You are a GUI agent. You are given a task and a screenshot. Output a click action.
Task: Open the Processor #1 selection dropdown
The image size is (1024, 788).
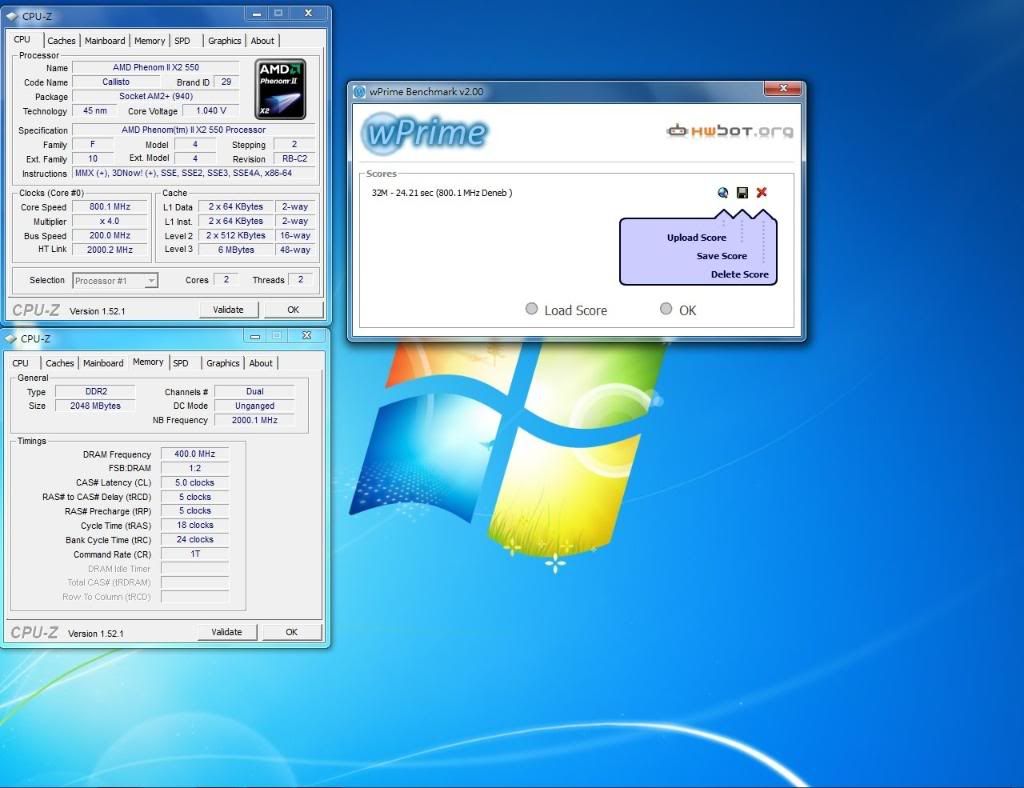115,281
